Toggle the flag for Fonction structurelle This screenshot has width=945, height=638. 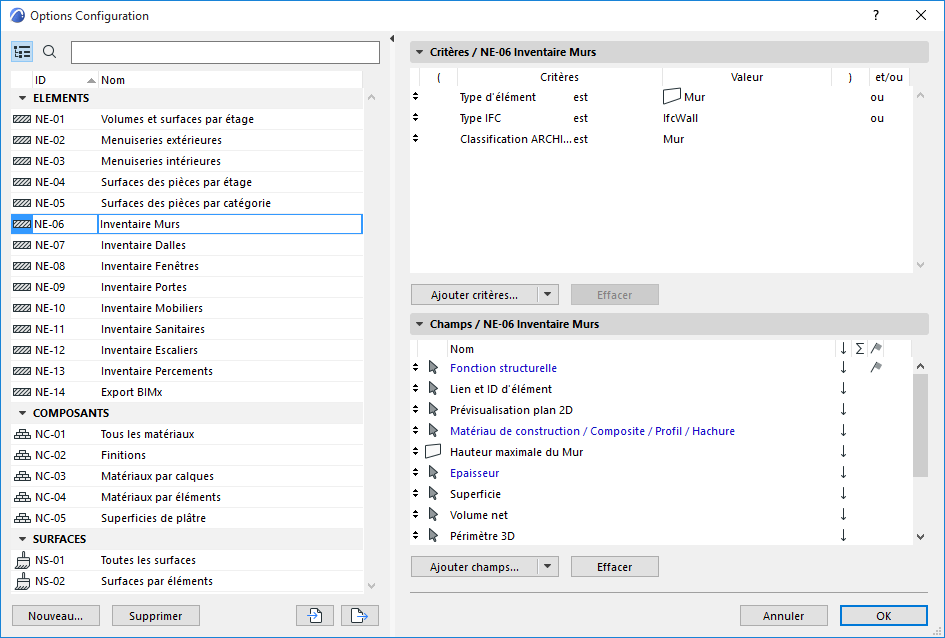point(876,368)
